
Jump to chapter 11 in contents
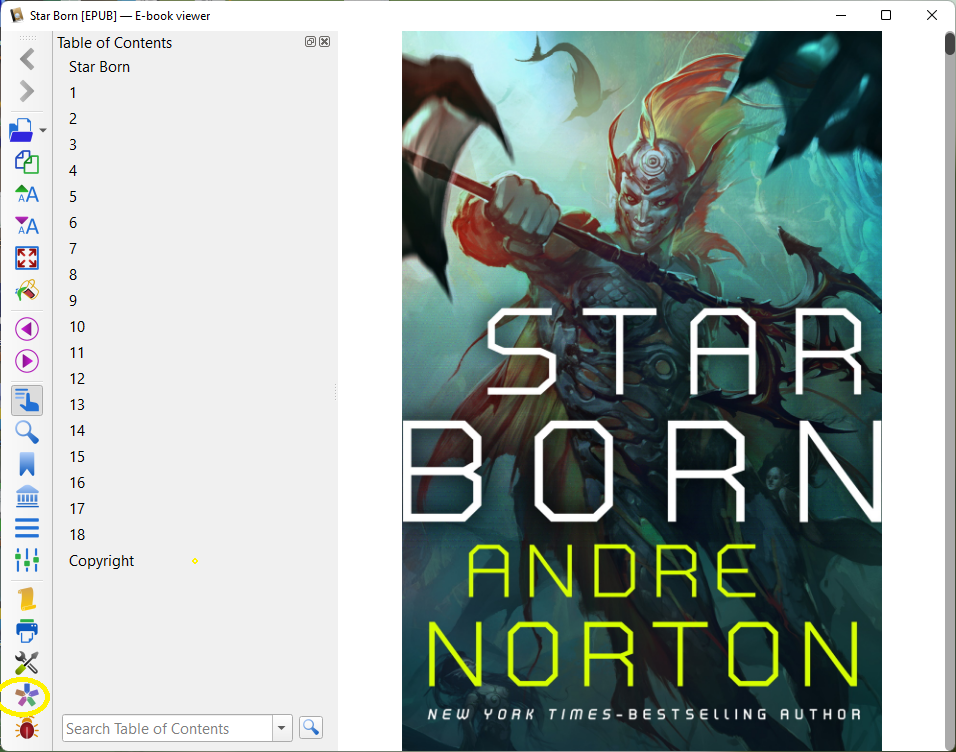[x=77, y=353]
